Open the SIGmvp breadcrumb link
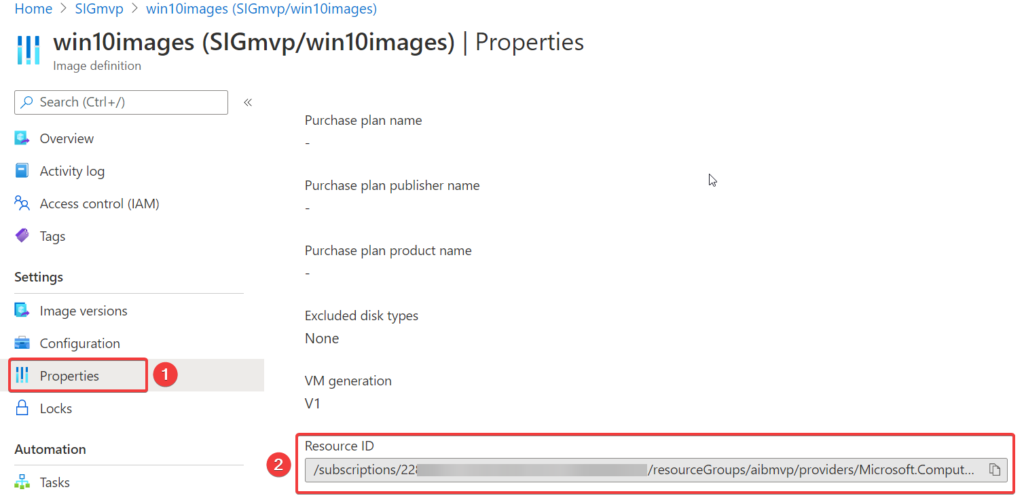Viewport: 1024px width, 500px height. tap(100, 9)
